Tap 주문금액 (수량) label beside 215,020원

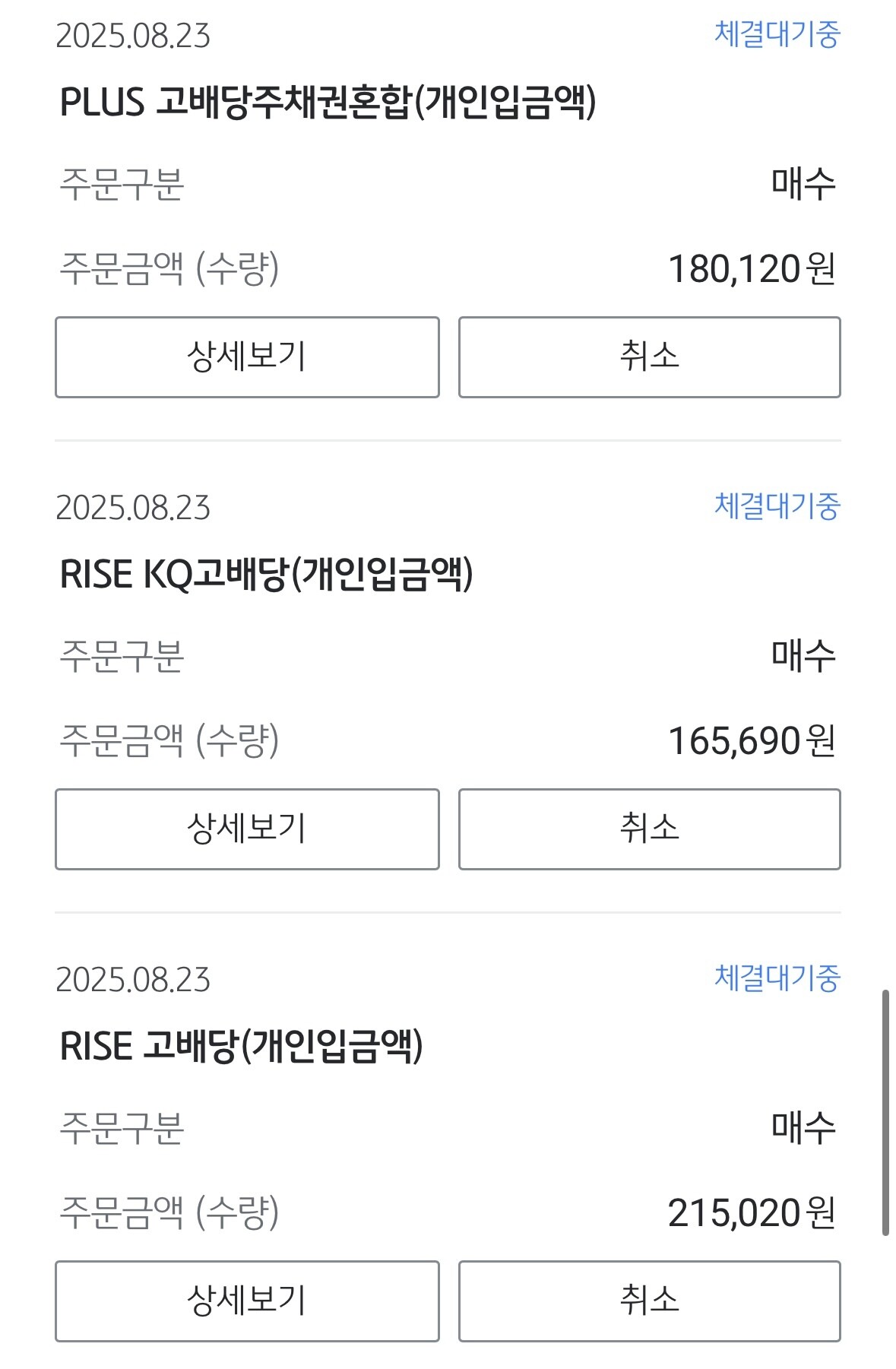coord(169,1213)
